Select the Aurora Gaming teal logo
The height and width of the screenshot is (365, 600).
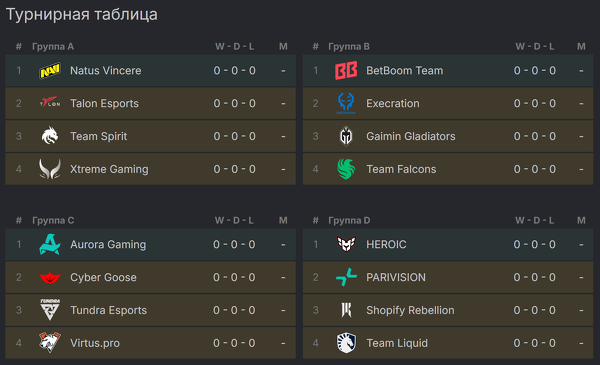pos(50,244)
